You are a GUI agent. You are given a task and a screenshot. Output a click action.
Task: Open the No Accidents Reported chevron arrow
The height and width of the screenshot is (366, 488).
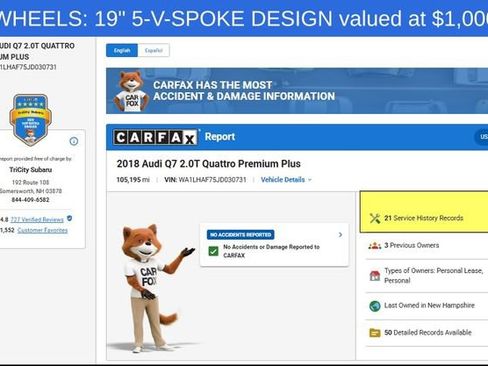(340, 235)
